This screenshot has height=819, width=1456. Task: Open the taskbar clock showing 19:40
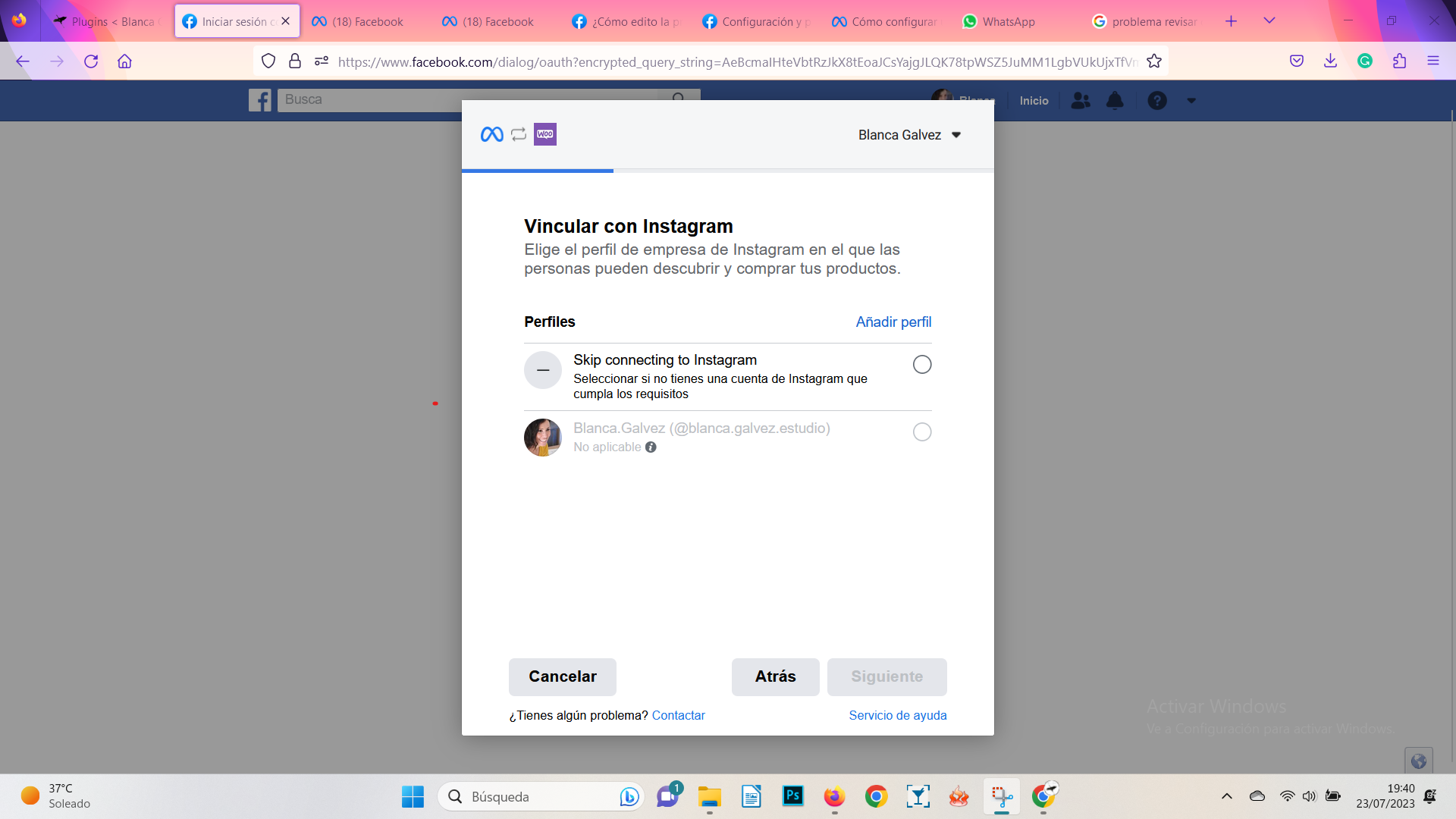pyautogui.click(x=1385, y=796)
